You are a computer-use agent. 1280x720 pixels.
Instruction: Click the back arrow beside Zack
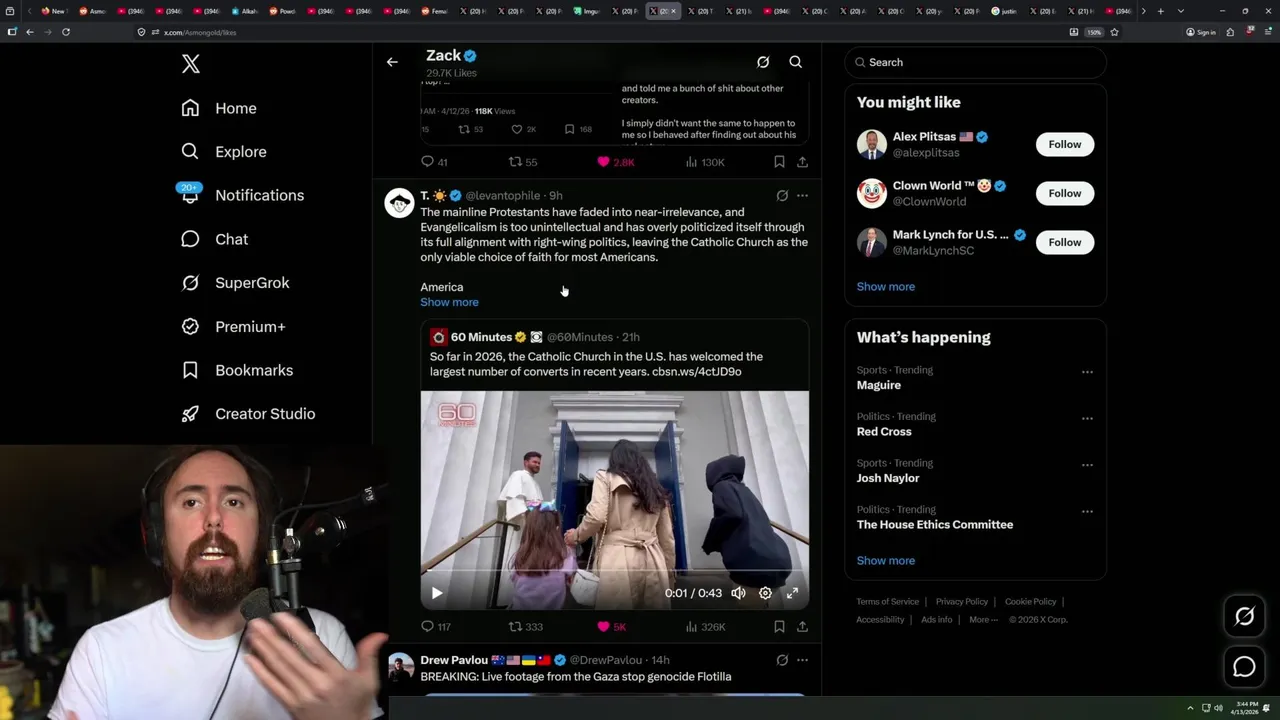(x=392, y=62)
